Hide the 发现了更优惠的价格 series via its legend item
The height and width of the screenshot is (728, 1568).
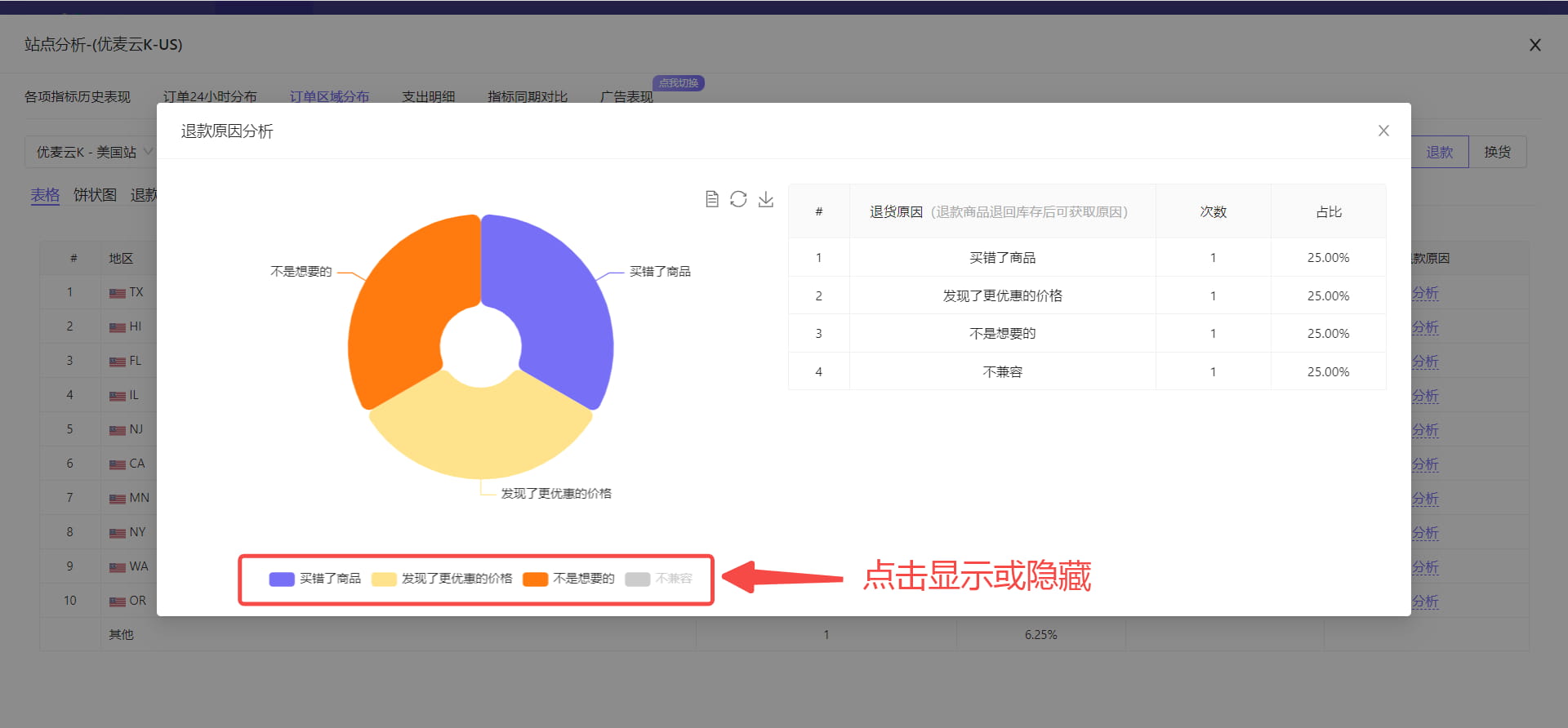pyautogui.click(x=442, y=579)
